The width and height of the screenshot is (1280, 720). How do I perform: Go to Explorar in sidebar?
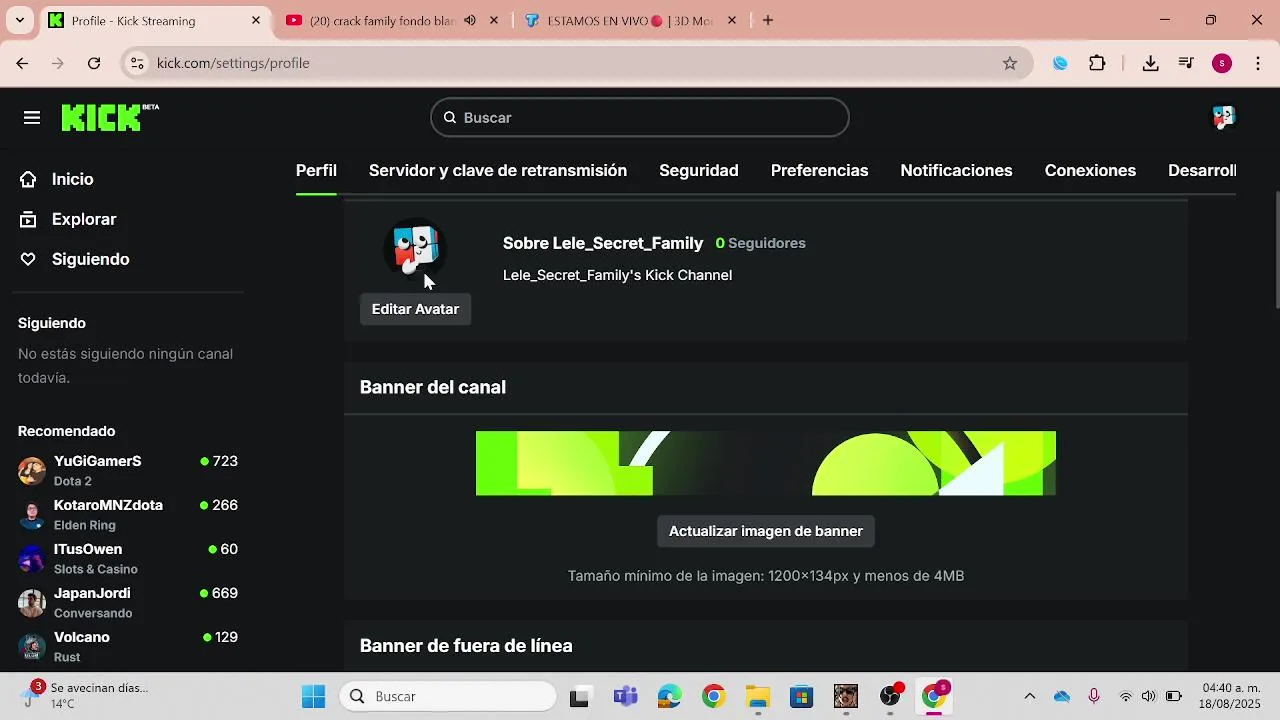pos(84,219)
